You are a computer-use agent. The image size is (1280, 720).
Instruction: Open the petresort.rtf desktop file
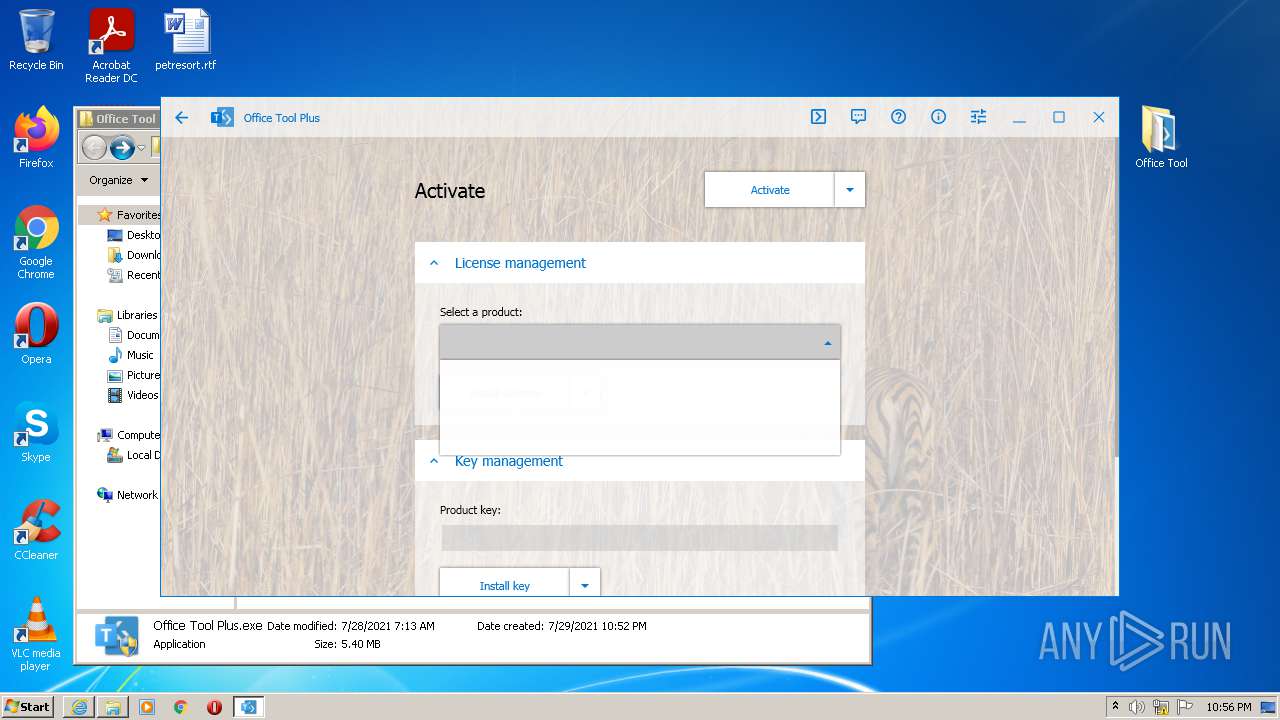pyautogui.click(x=186, y=40)
